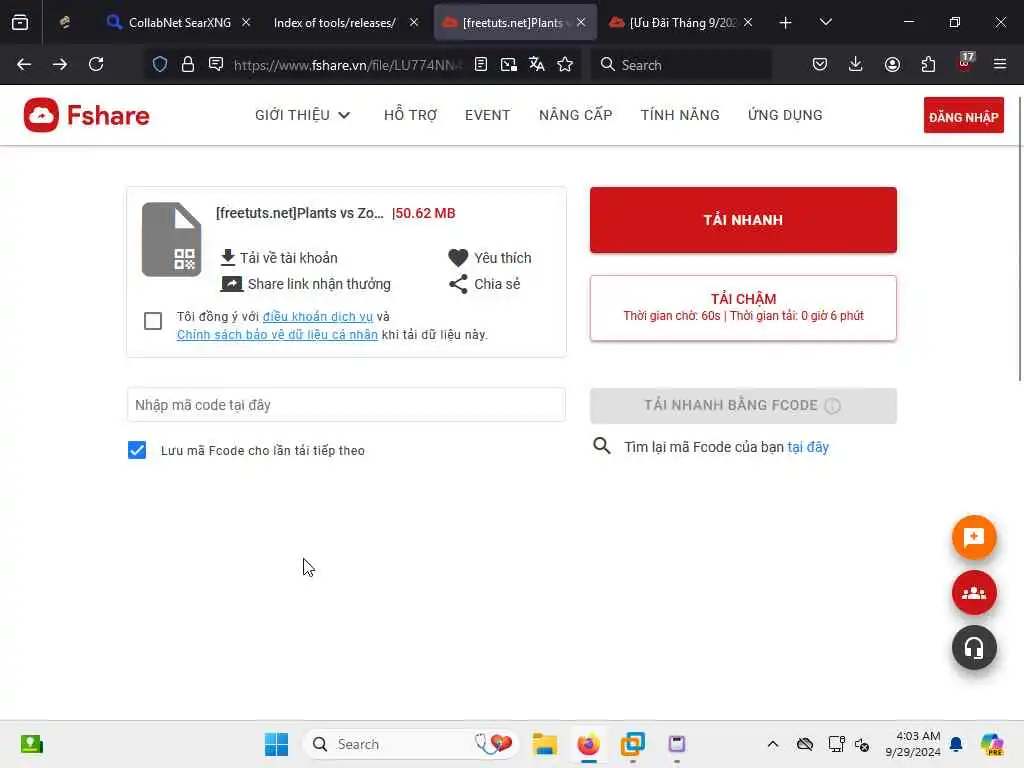Click ĐĂNG NHẬP login button
Image resolution: width=1024 pixels, height=768 pixels.
click(963, 116)
